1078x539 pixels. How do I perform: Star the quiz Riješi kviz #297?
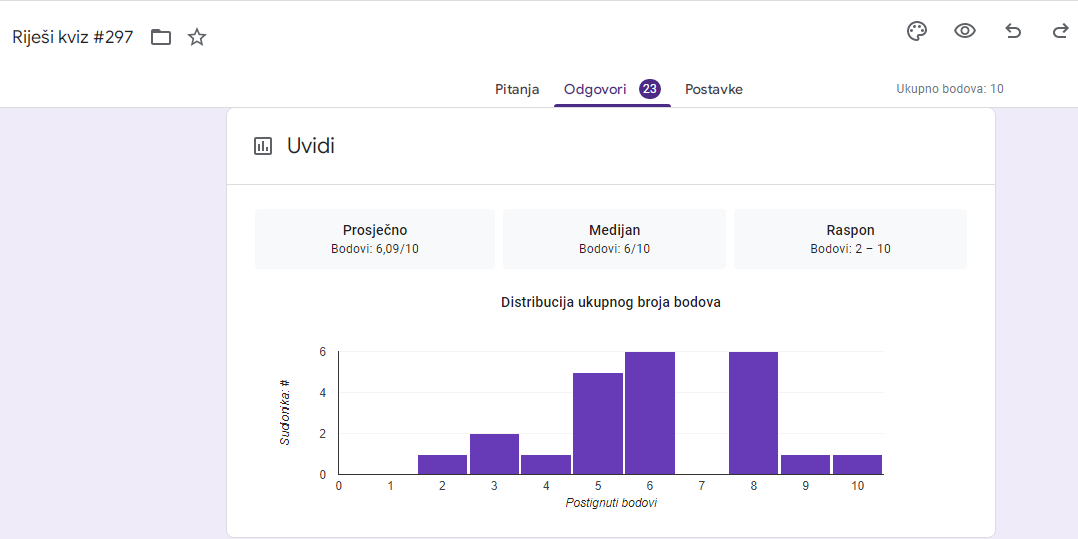pyautogui.click(x=197, y=38)
